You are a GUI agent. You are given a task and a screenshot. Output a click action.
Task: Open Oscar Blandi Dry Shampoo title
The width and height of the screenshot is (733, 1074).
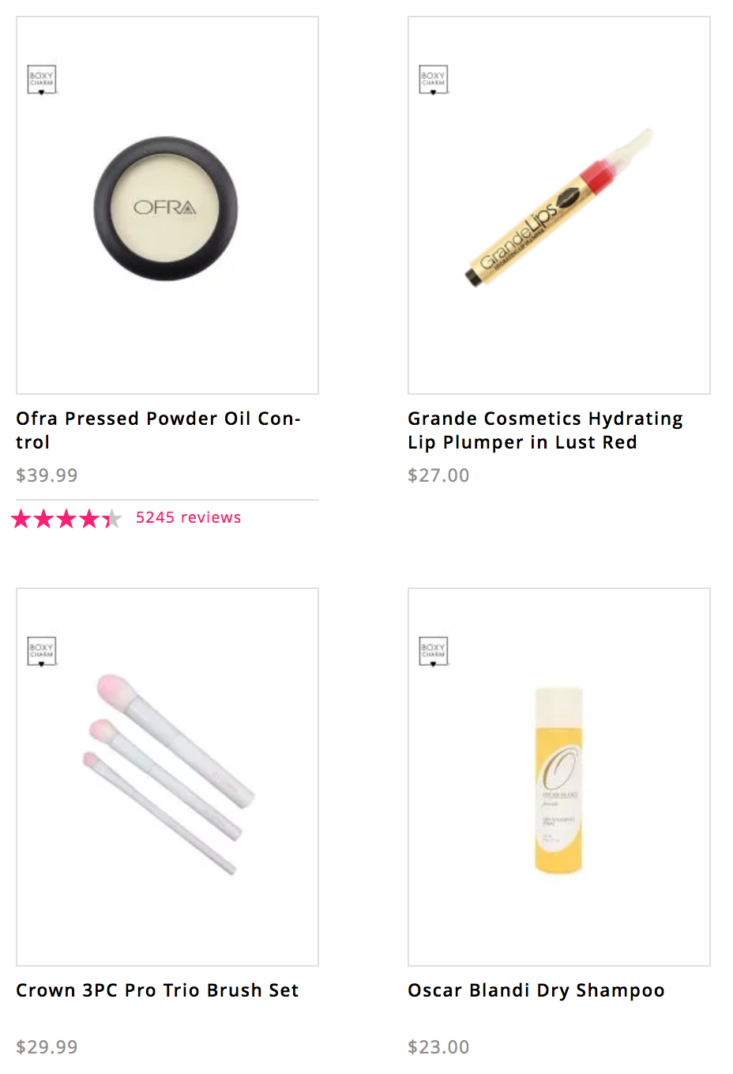536,990
